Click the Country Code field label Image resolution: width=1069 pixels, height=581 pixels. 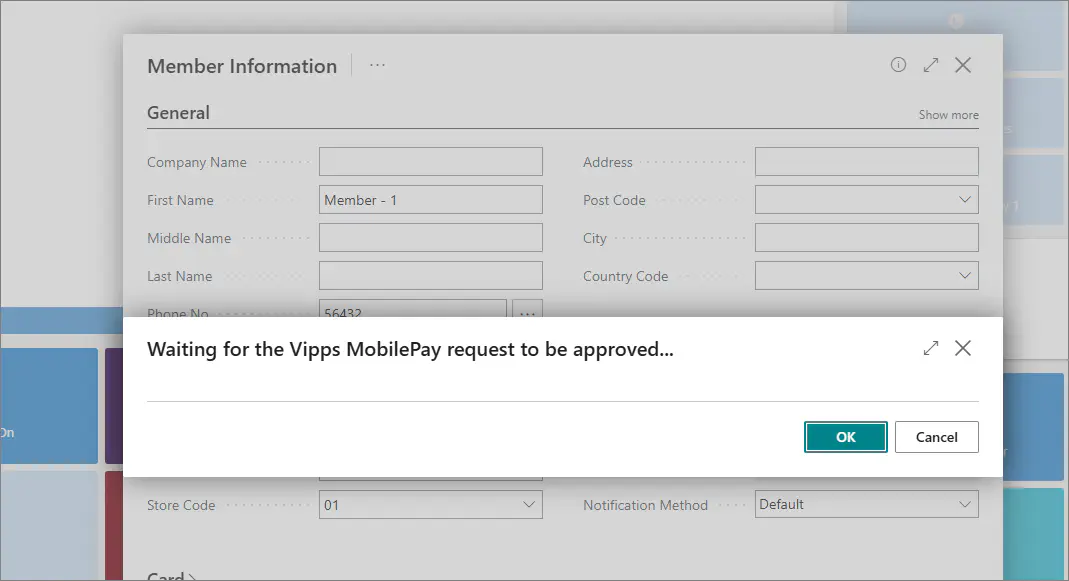pos(625,276)
